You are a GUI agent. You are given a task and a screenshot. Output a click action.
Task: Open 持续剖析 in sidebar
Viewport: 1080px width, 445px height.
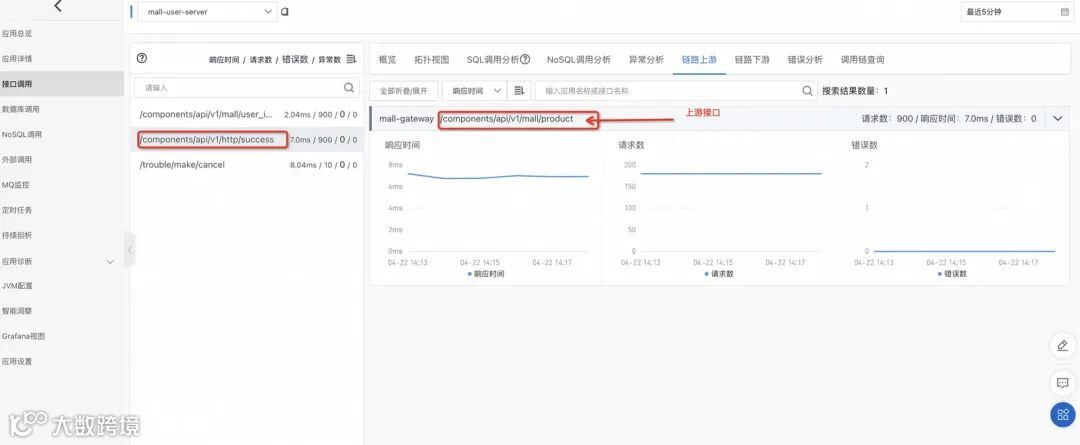point(17,235)
